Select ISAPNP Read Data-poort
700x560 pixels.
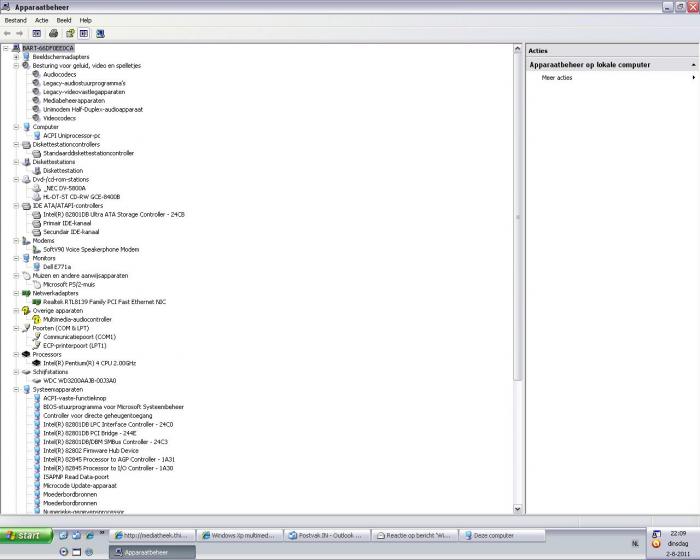pos(76,477)
